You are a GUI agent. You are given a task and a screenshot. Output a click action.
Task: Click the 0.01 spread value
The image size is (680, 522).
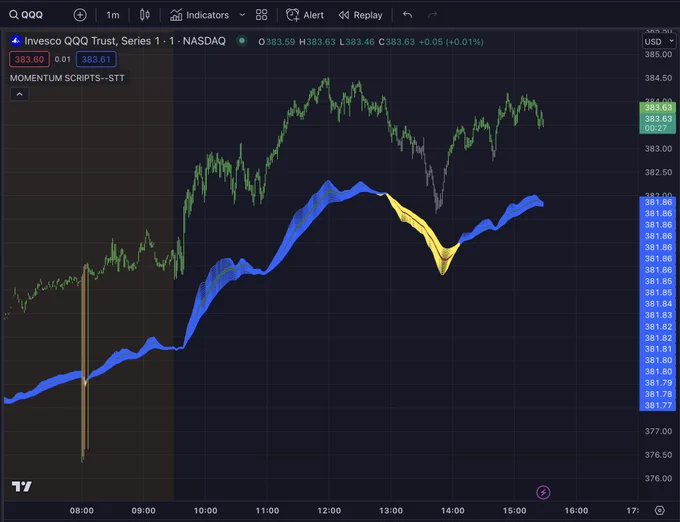[62, 59]
